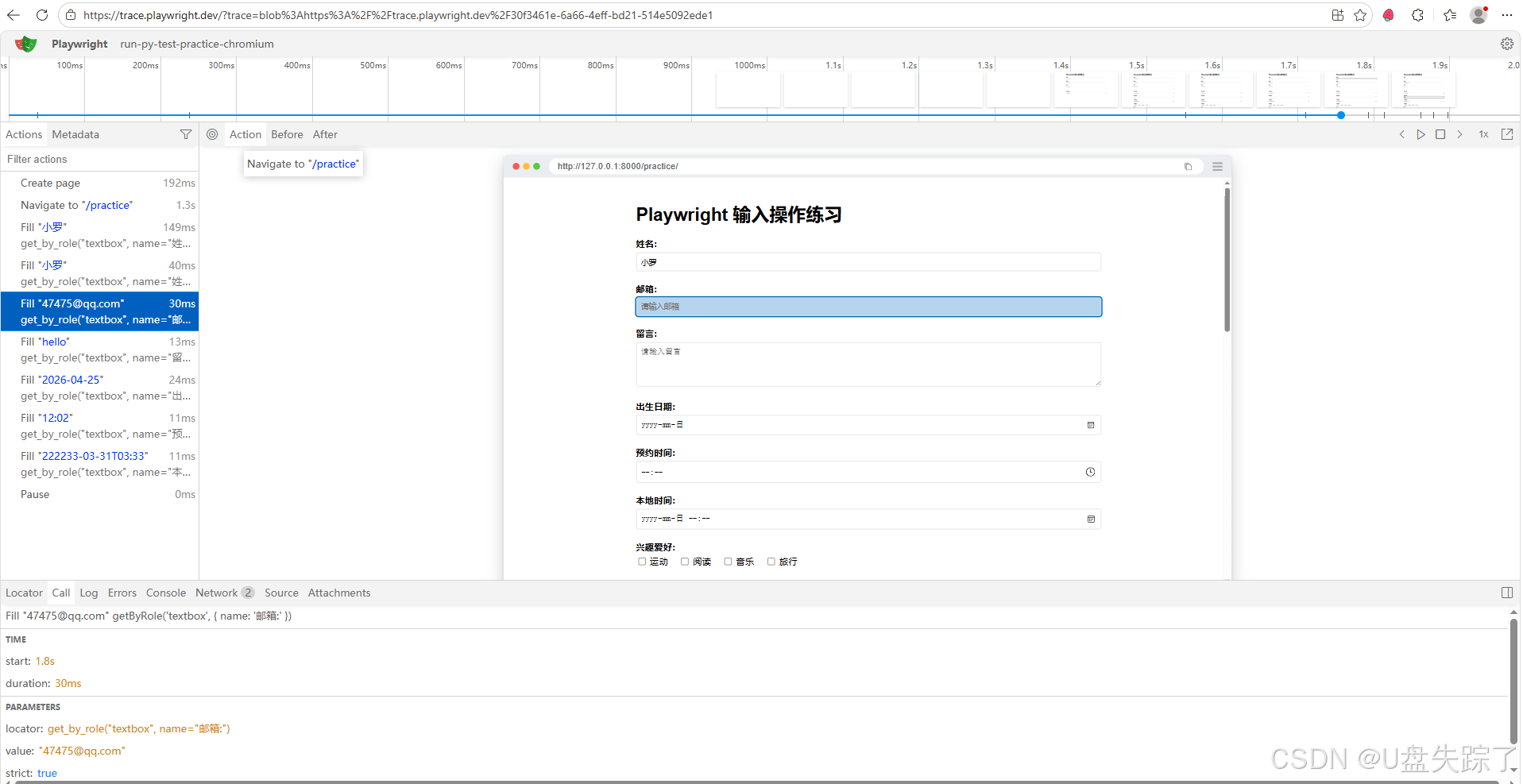Click the Playwright logo

coord(25,44)
